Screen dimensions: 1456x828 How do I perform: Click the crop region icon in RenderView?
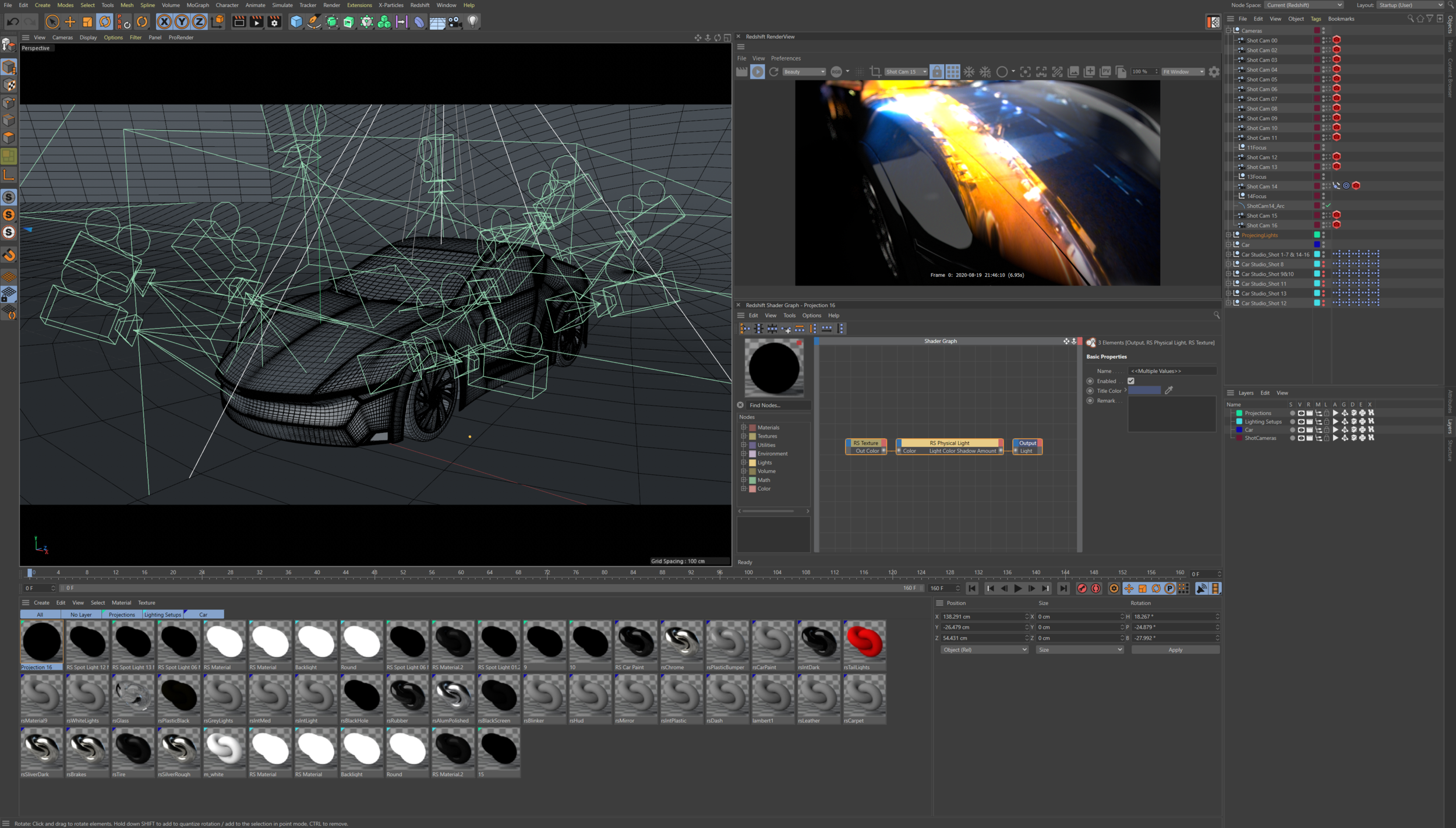(x=875, y=72)
